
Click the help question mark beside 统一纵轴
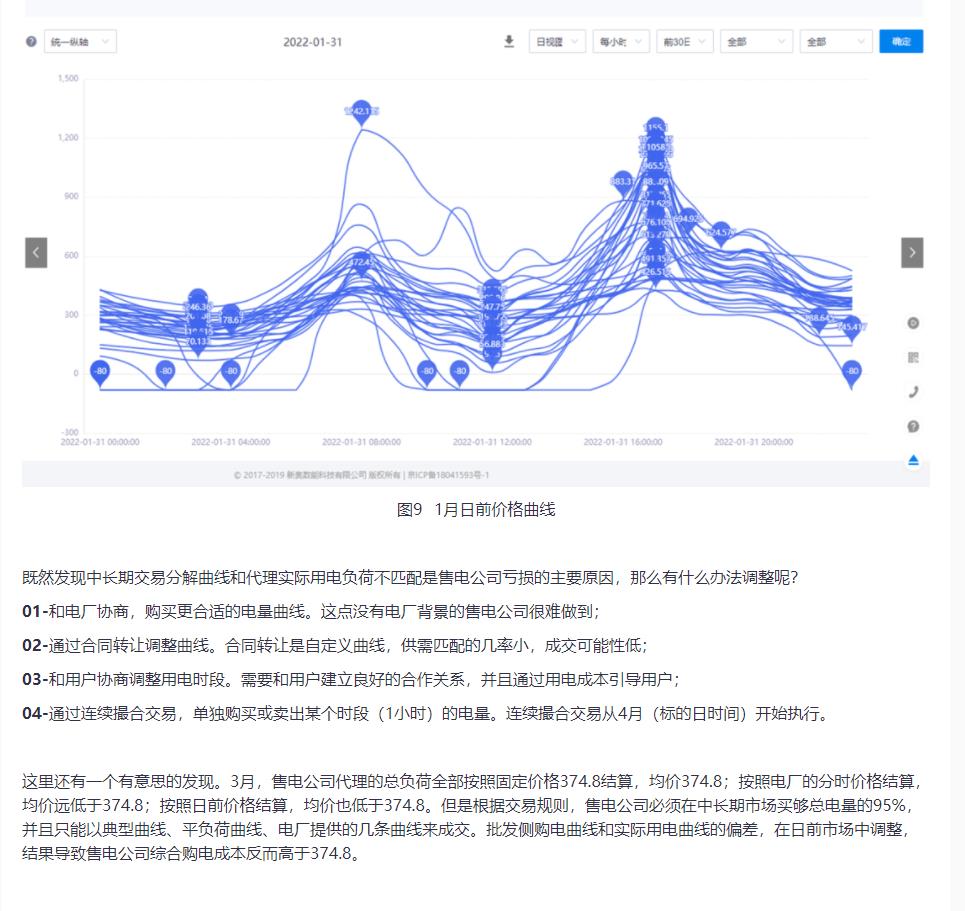pos(31,42)
